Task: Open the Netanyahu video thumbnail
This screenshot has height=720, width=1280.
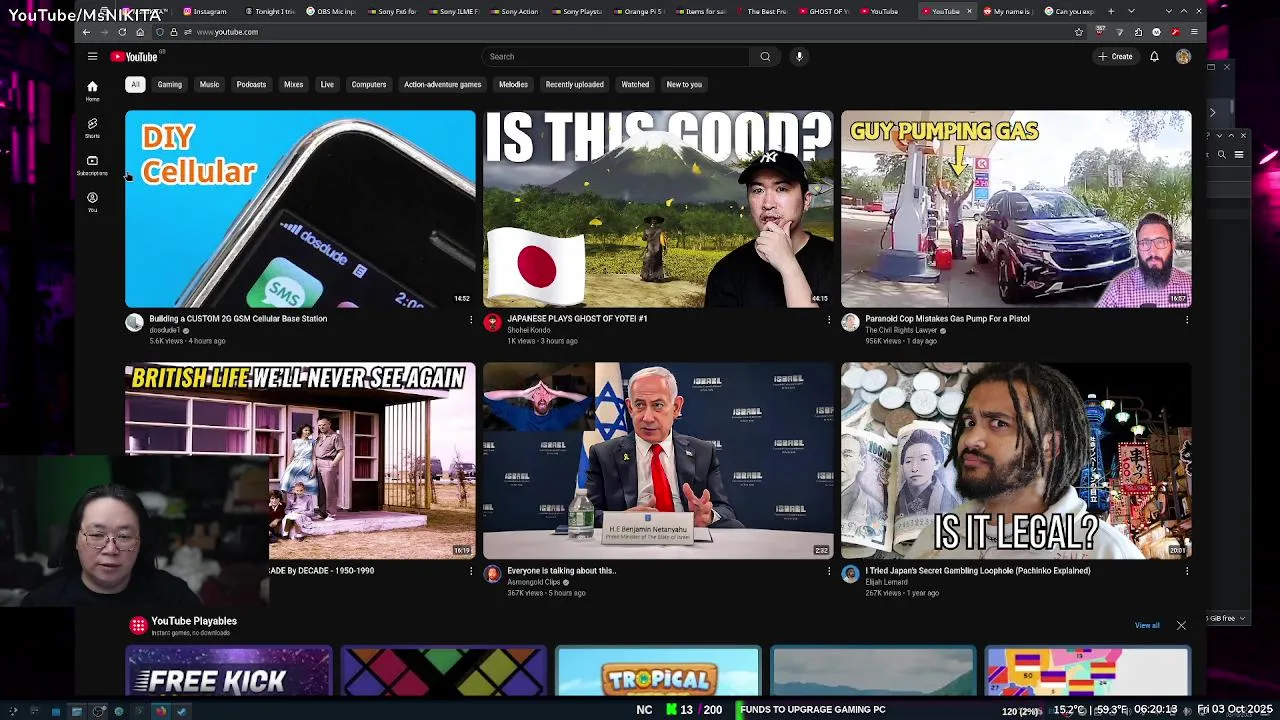Action: point(658,461)
